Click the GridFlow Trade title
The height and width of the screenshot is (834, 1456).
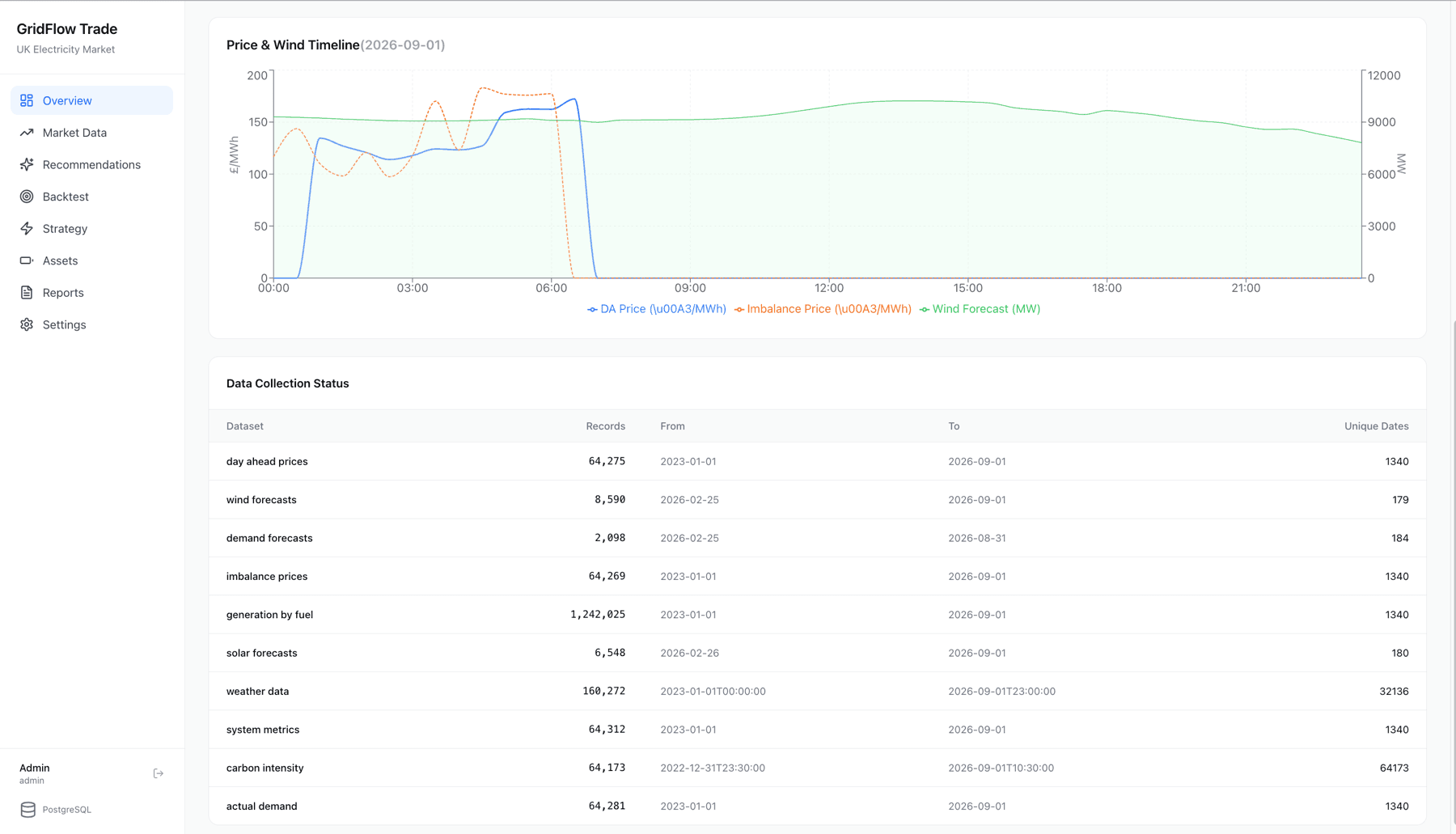67,29
